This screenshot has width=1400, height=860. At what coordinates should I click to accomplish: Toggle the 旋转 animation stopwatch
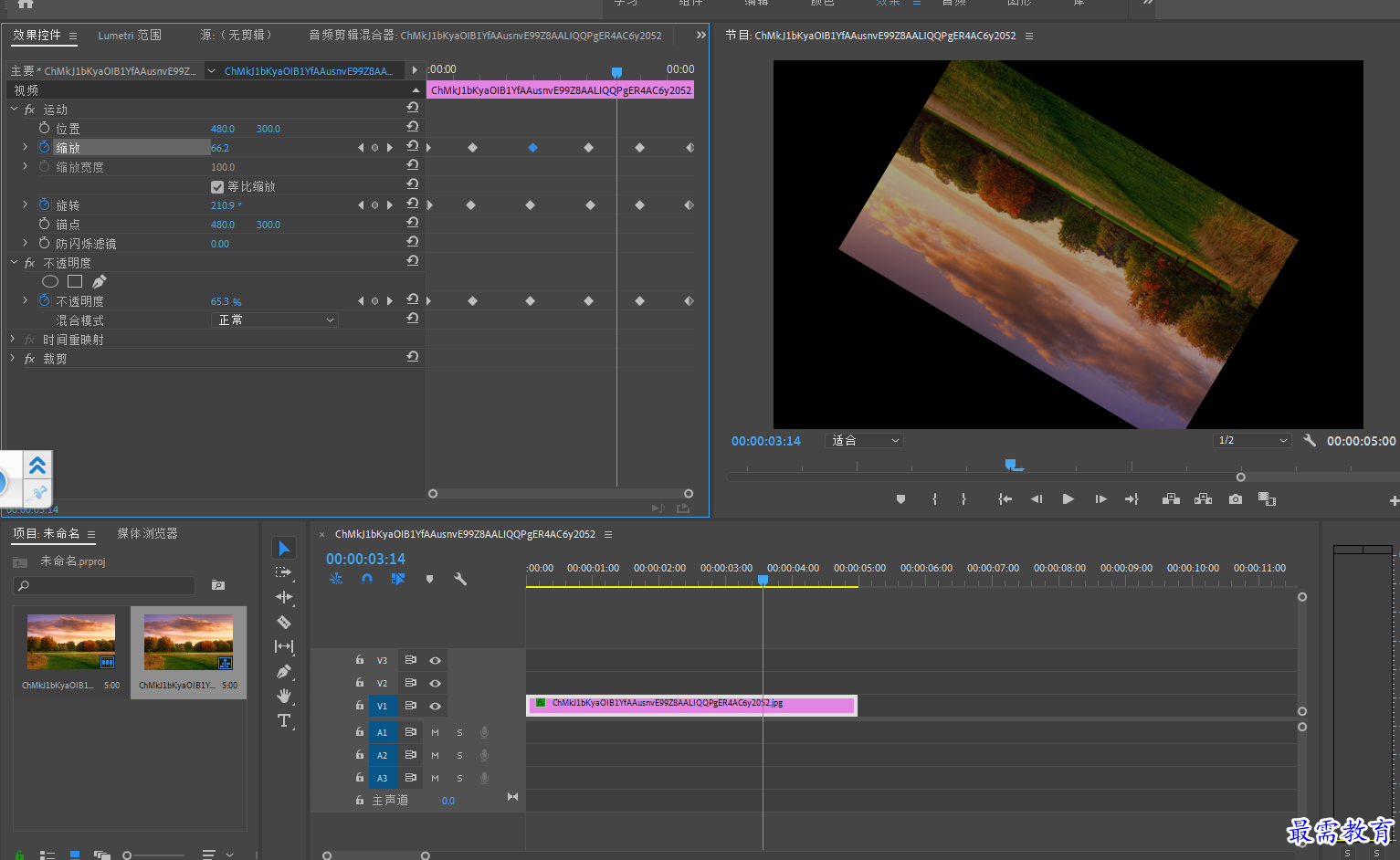point(44,205)
